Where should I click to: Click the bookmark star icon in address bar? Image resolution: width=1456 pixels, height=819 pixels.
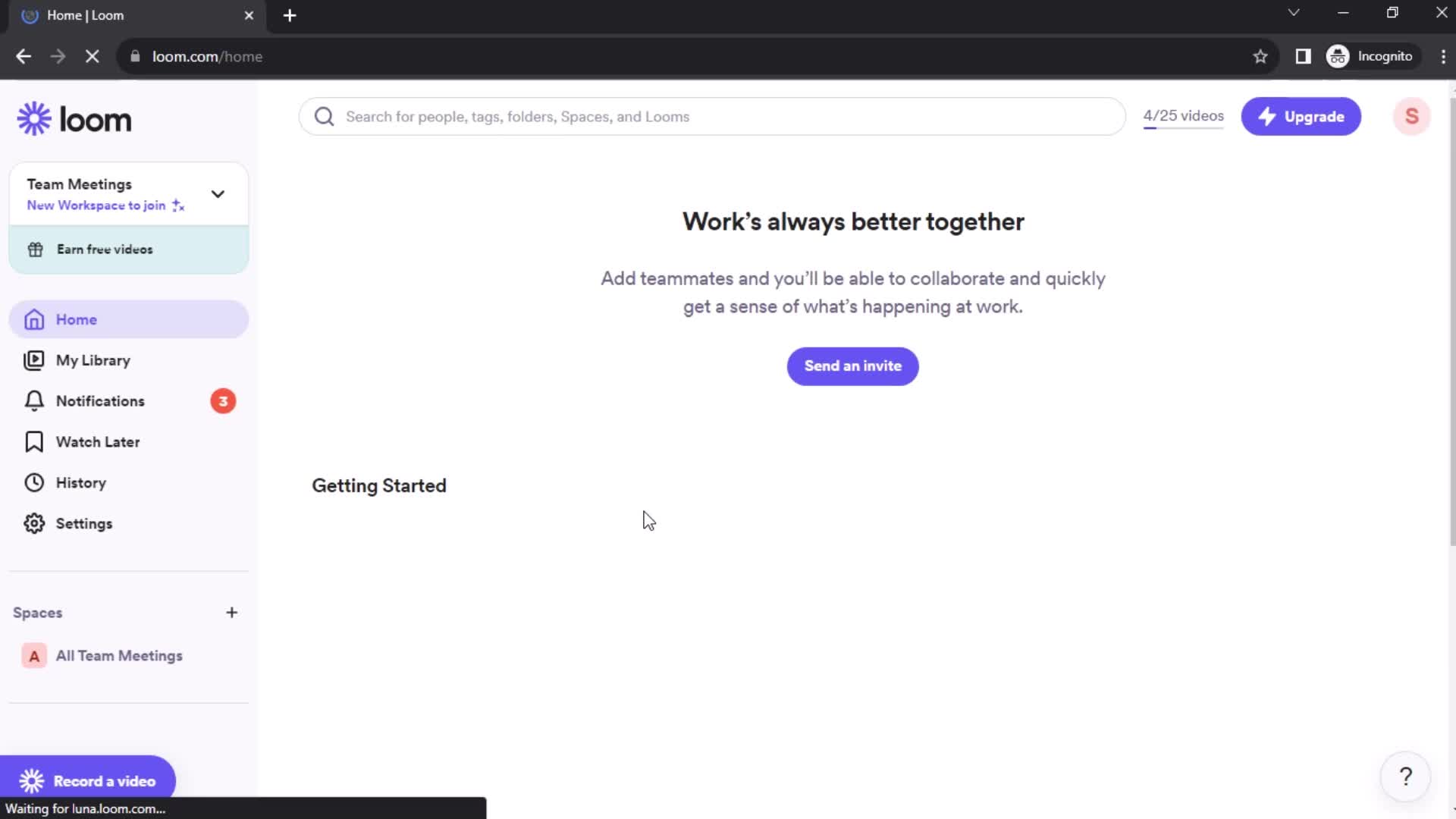[1261, 56]
